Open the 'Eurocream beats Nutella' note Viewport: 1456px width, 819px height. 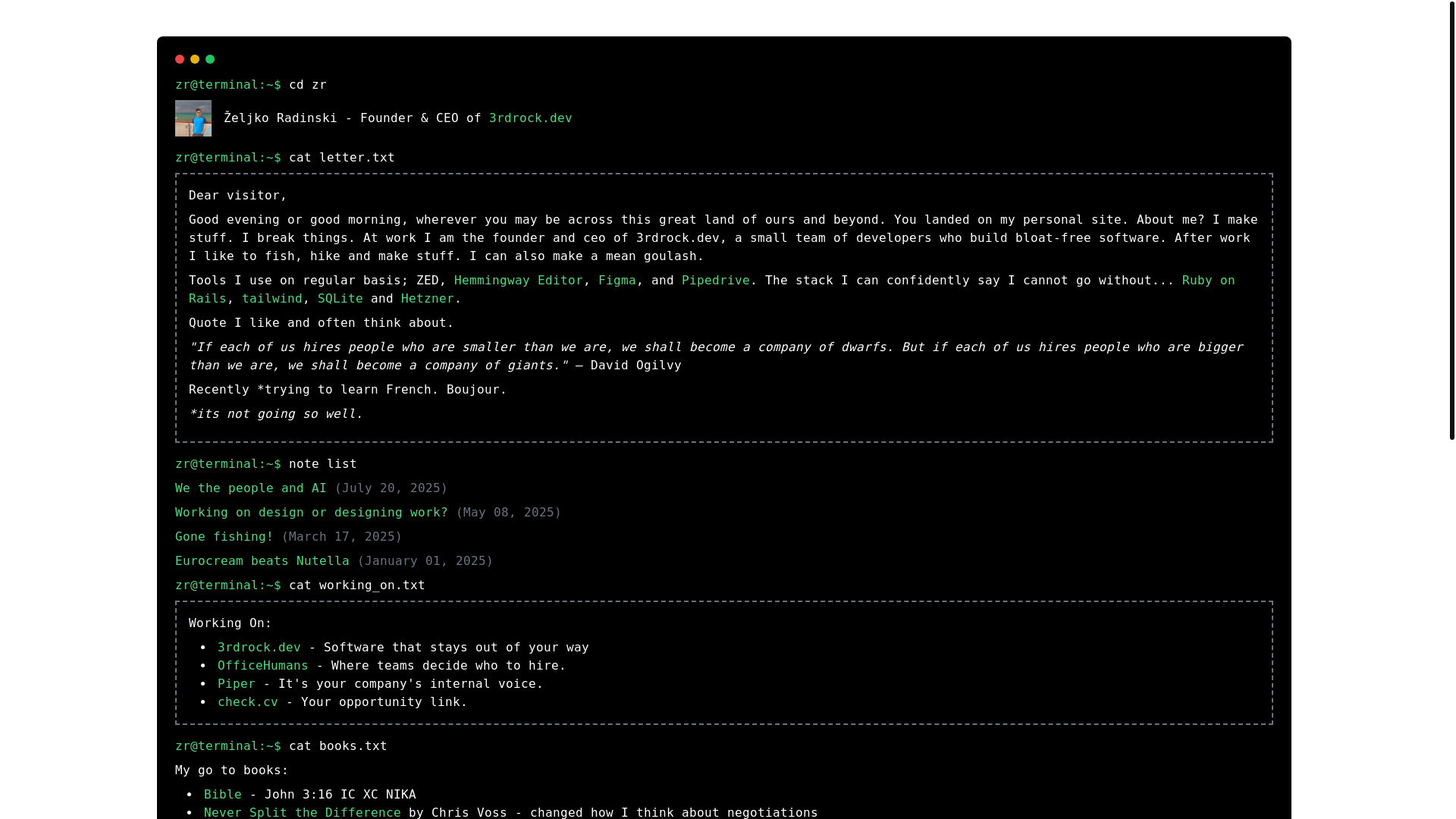262,561
